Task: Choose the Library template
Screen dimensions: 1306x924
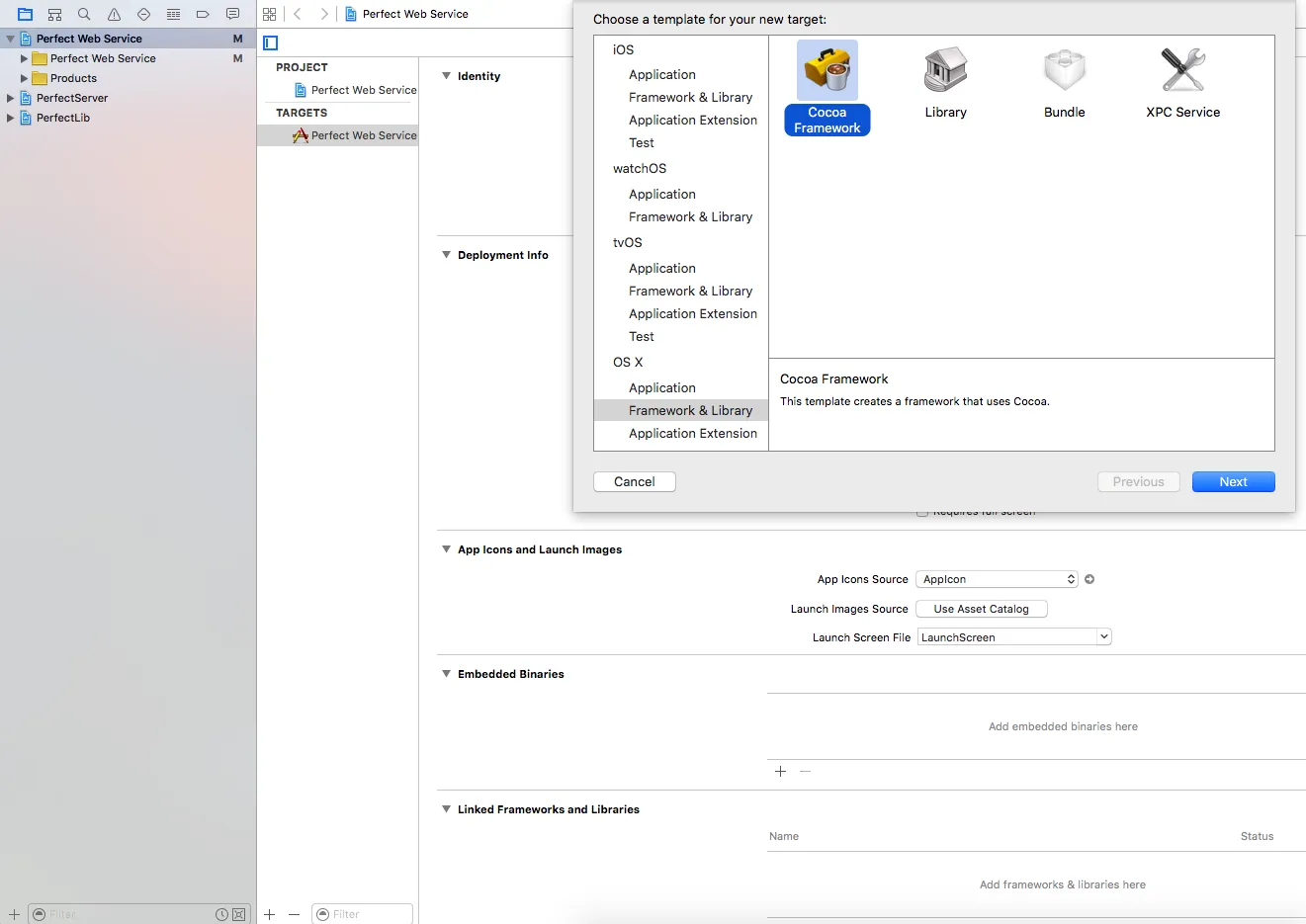Action: (x=946, y=83)
